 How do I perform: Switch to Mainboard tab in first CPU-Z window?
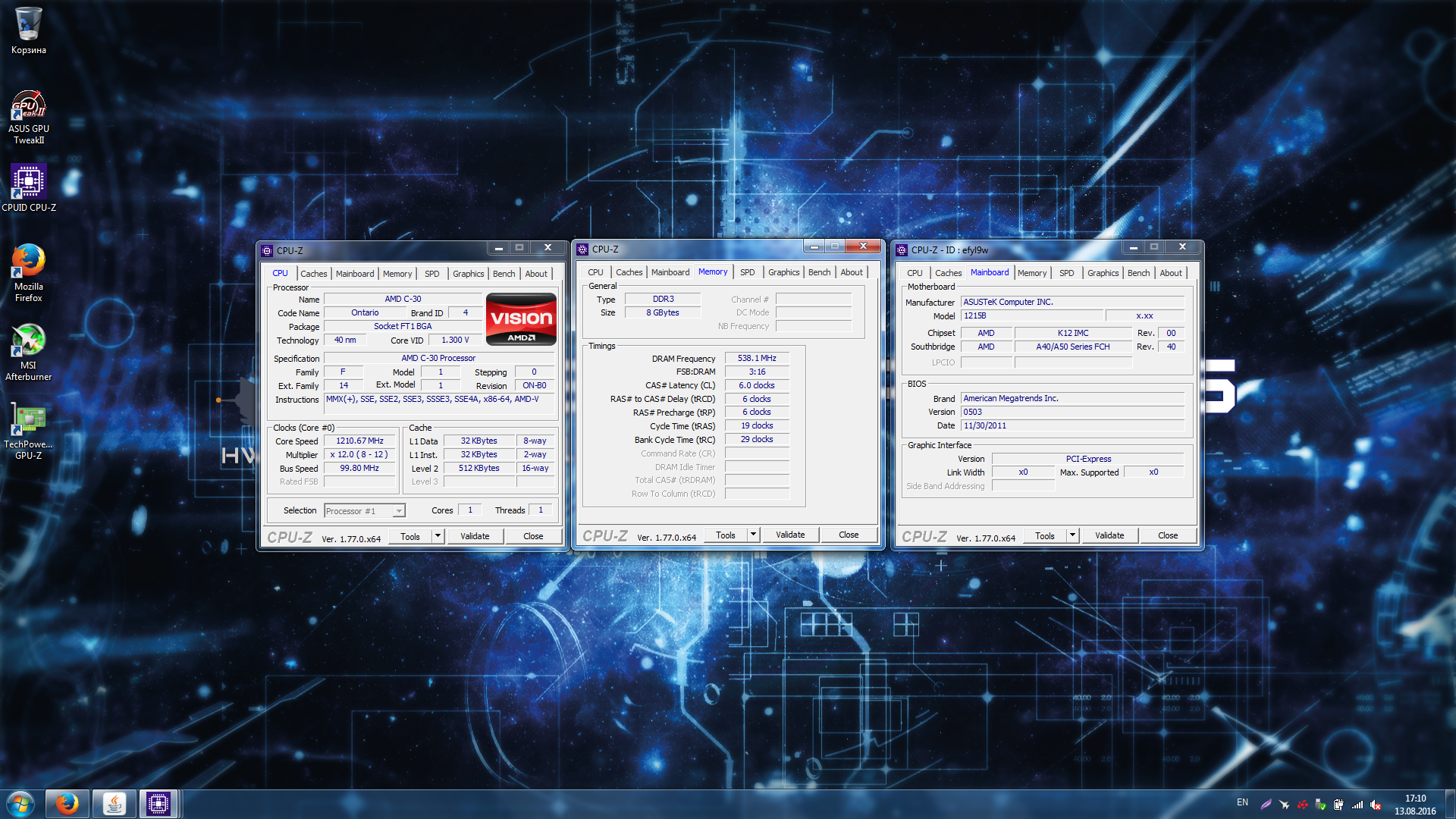pyautogui.click(x=355, y=274)
